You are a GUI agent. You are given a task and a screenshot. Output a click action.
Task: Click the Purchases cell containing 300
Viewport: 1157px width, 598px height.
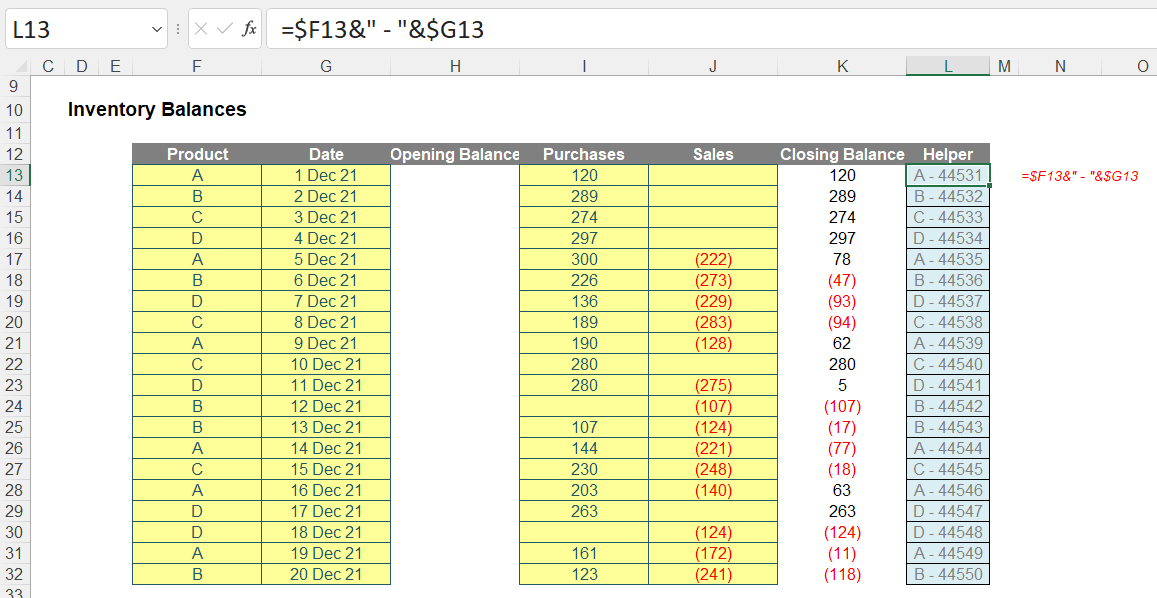click(x=584, y=259)
